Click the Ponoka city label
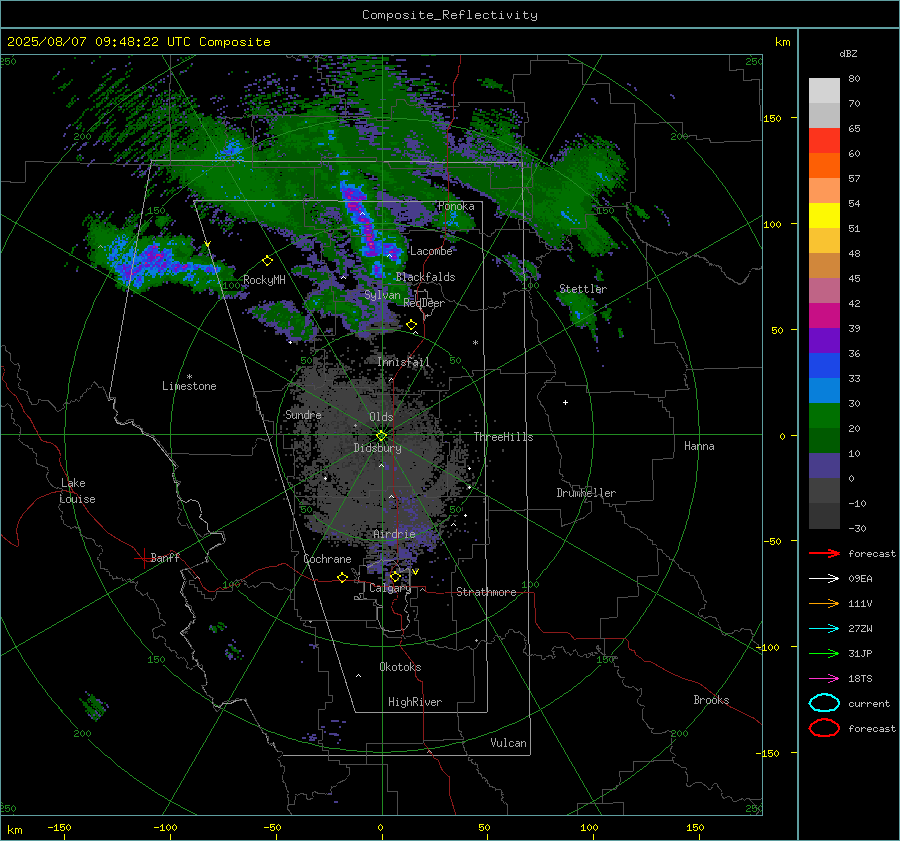Image resolution: width=900 pixels, height=841 pixels. [x=456, y=206]
